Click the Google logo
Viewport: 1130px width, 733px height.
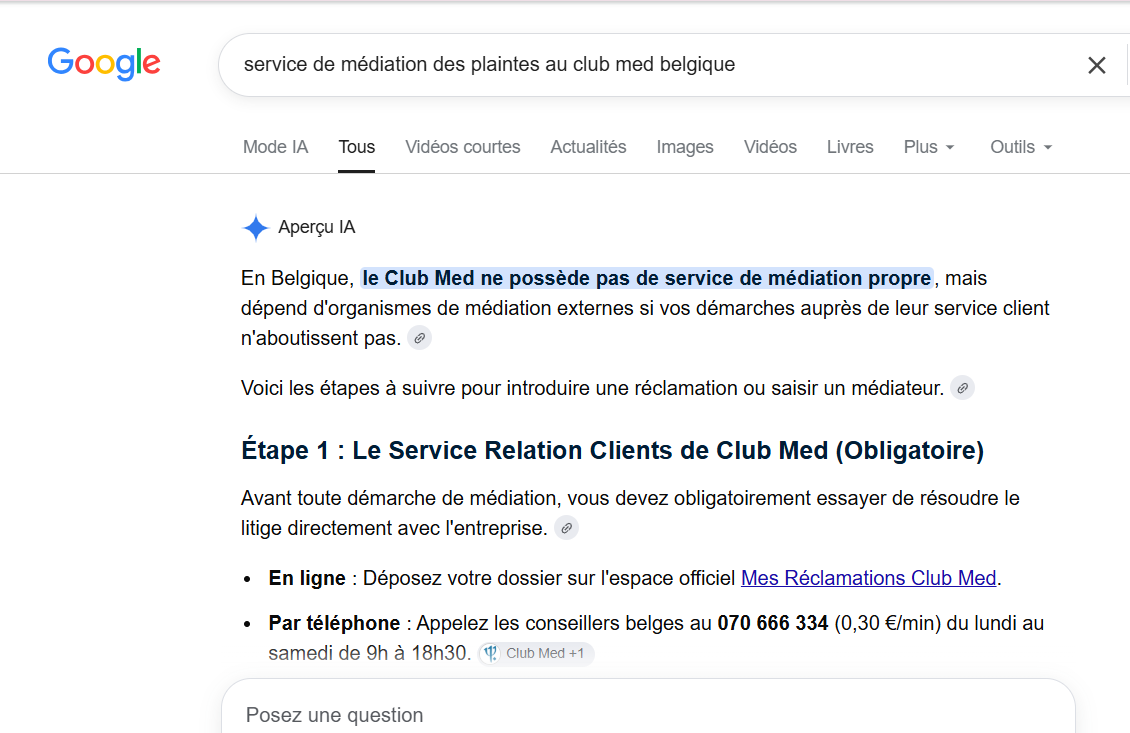point(104,63)
